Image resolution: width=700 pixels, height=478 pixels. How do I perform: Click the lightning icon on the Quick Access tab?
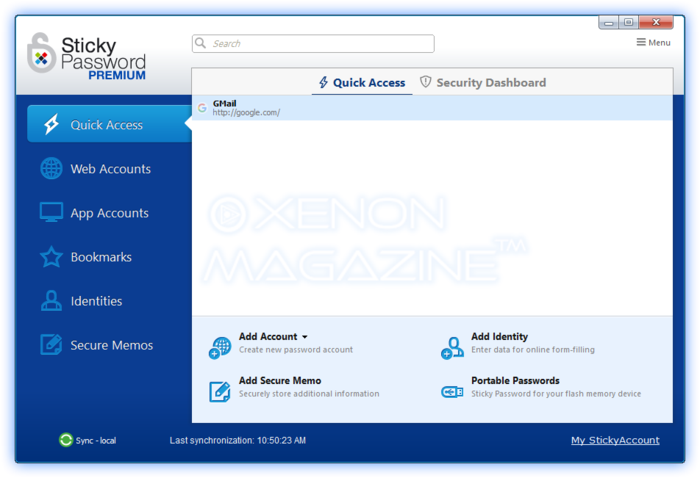(324, 82)
